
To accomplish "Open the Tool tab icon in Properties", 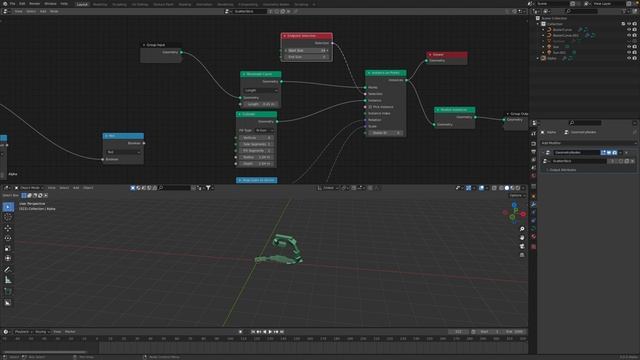I will tap(533, 134).
